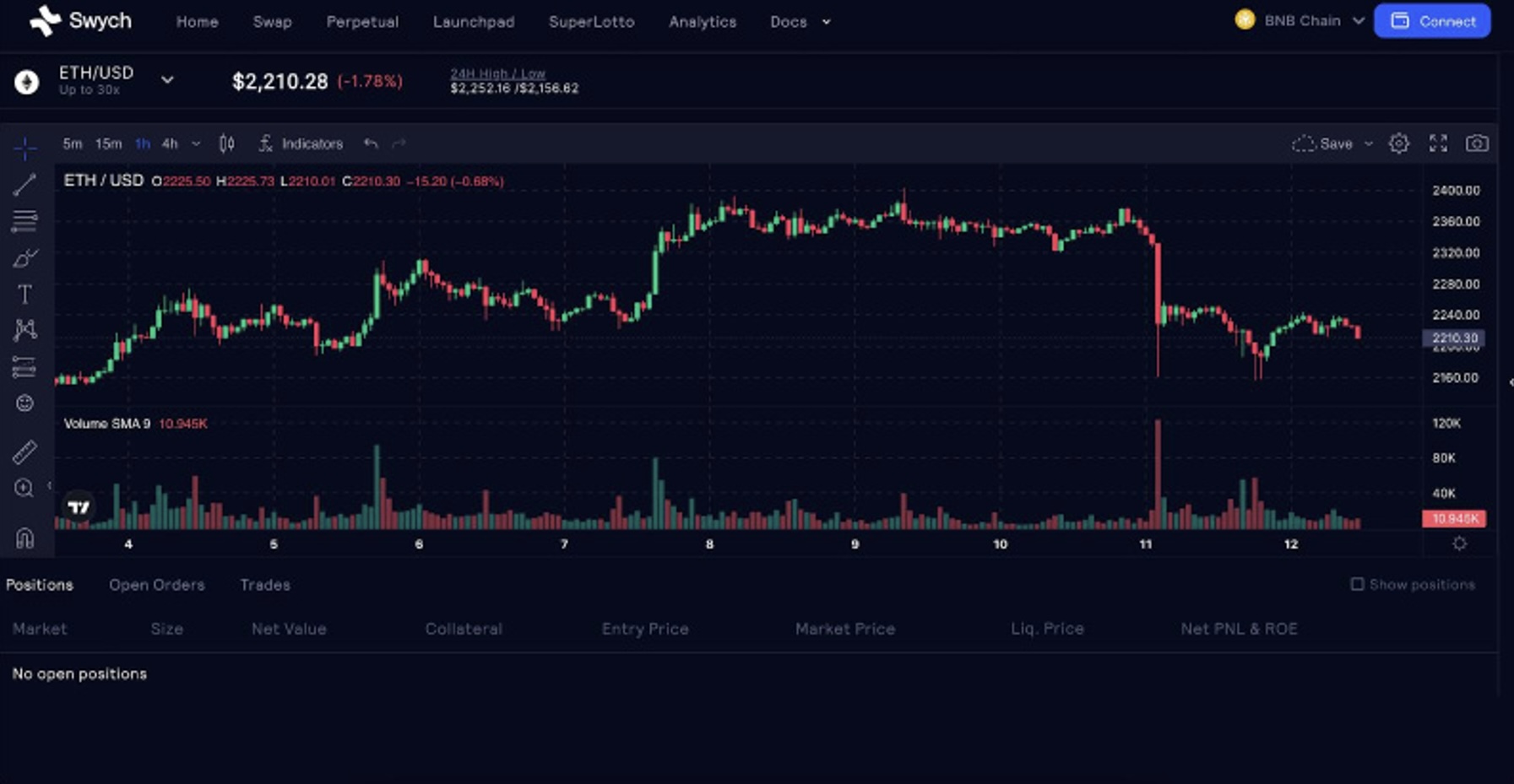Switch chart interval to 15m

pos(108,144)
